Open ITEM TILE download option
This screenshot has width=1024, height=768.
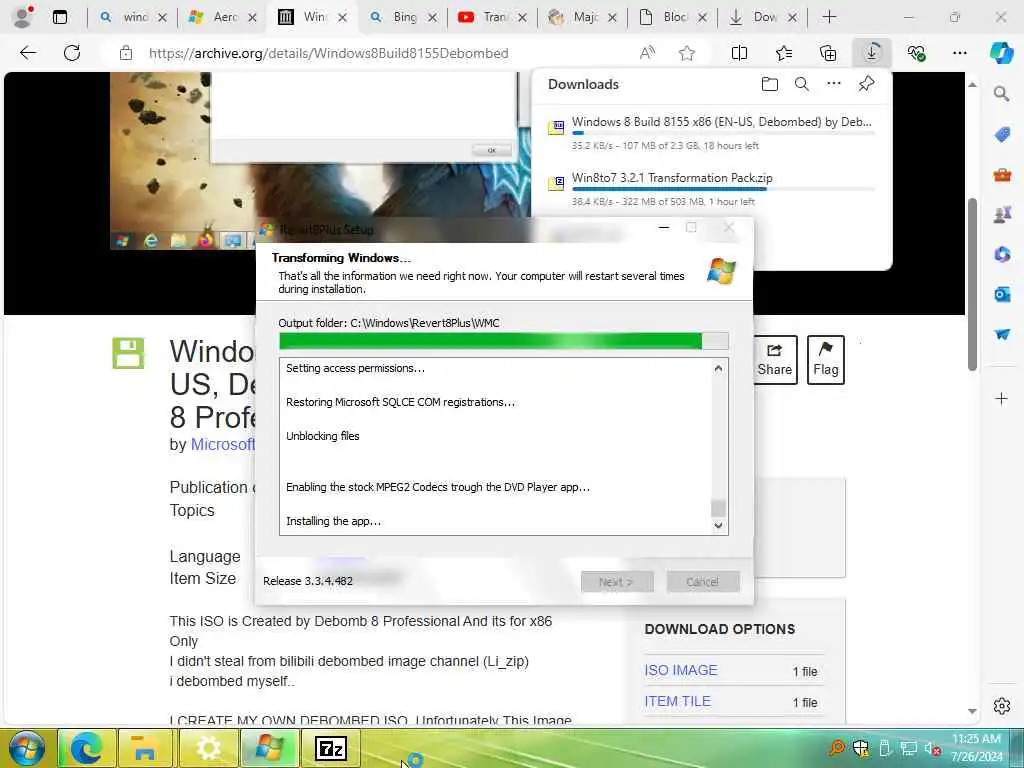tap(677, 701)
